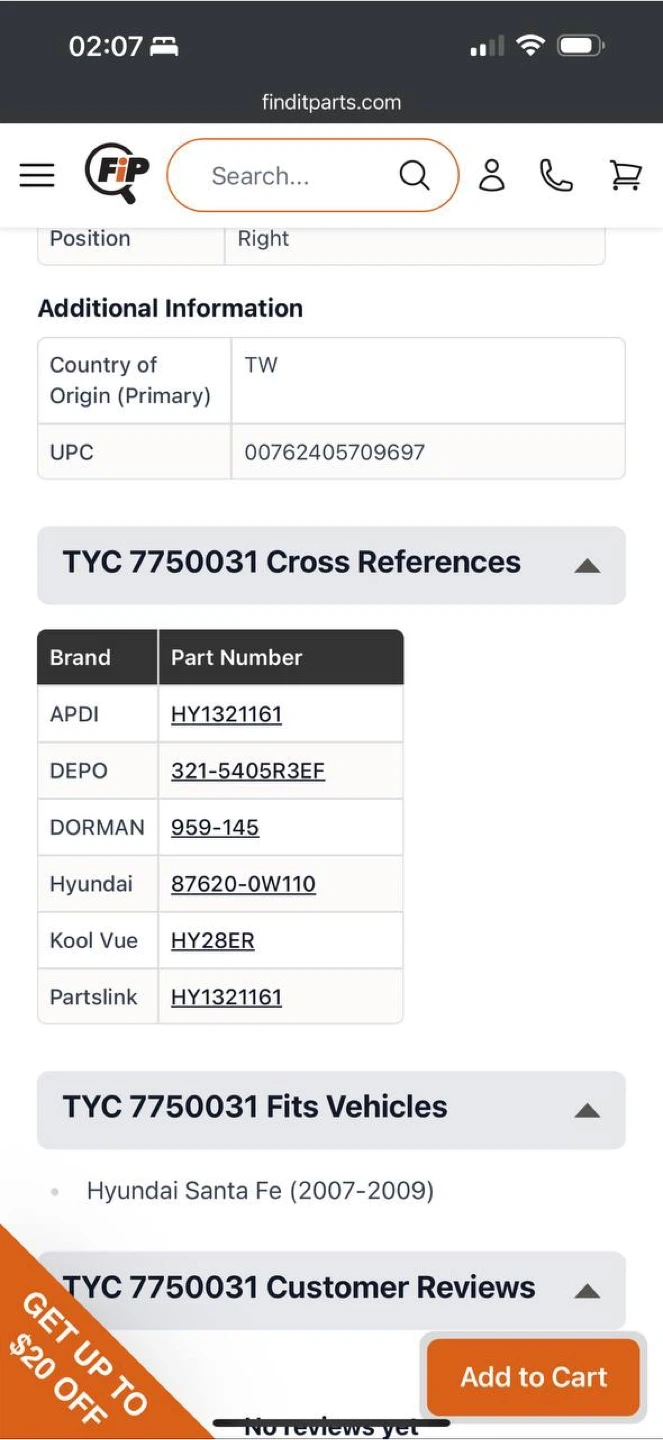Open the hamburger navigation menu
Image resolution: width=663 pixels, height=1440 pixels.
point(37,176)
